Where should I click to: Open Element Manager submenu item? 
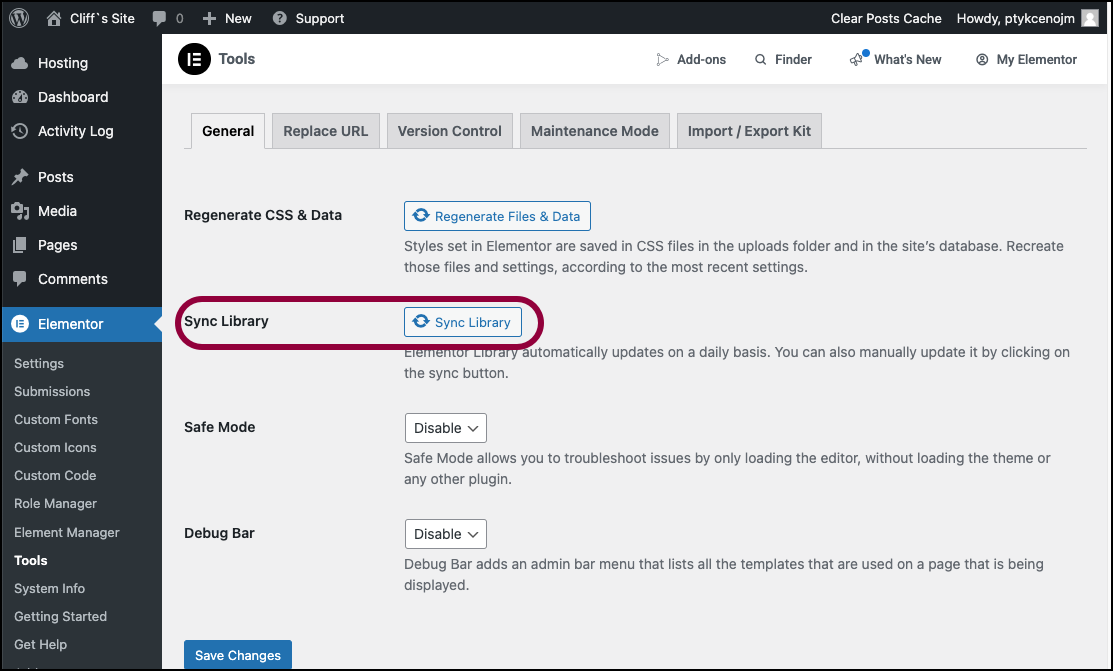click(67, 533)
